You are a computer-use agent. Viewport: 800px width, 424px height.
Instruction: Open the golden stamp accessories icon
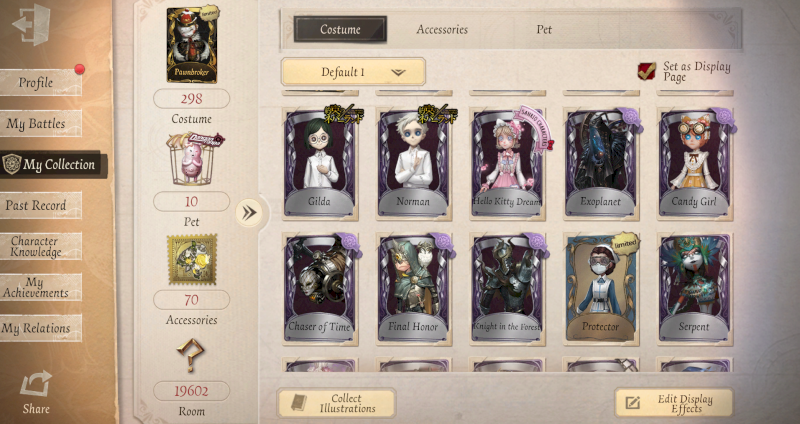pos(192,259)
